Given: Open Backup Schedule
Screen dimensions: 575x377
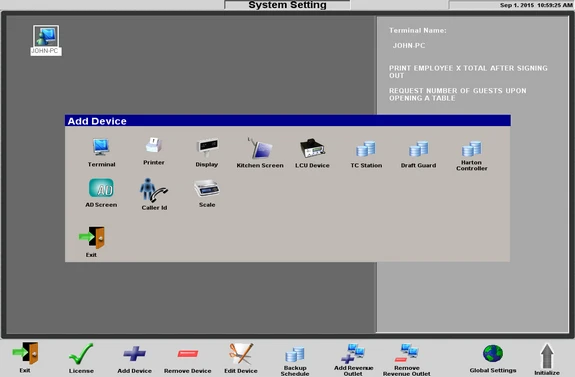Looking at the screenshot, I should click(x=295, y=361).
